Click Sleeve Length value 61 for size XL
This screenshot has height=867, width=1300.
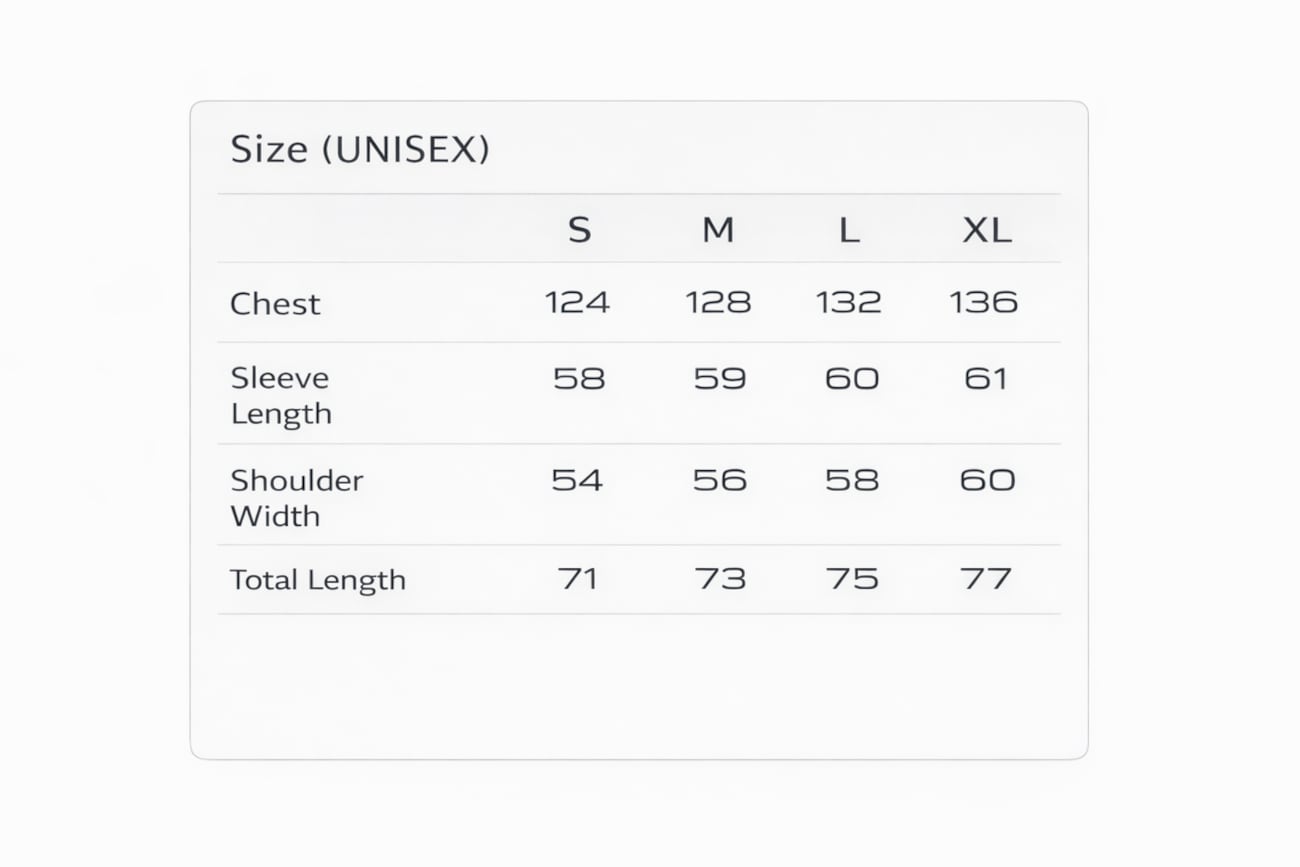[985, 379]
